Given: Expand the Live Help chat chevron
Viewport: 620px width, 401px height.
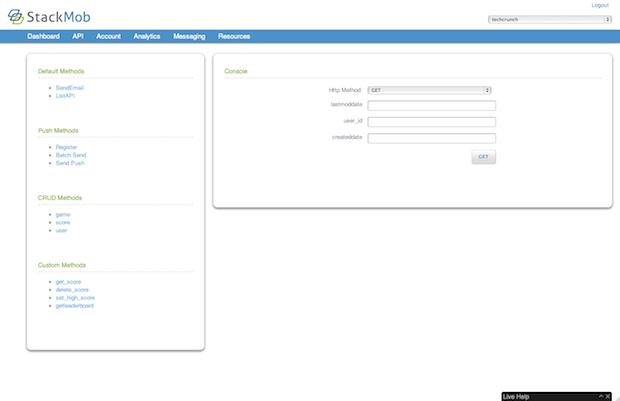Looking at the screenshot, I should (x=601, y=396).
